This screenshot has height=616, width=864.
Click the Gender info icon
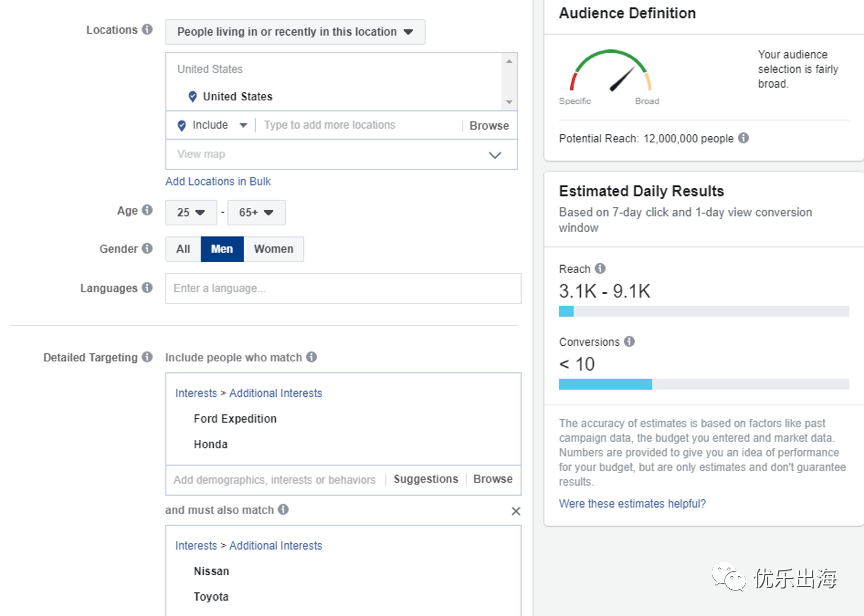click(147, 249)
